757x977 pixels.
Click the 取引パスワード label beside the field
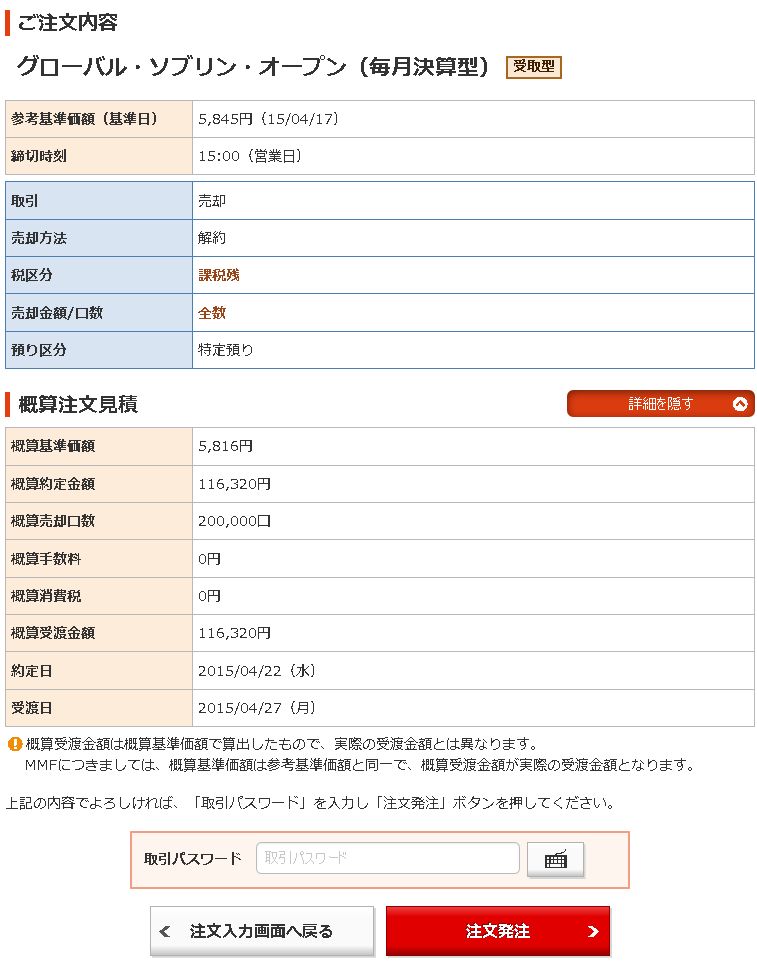[193, 859]
